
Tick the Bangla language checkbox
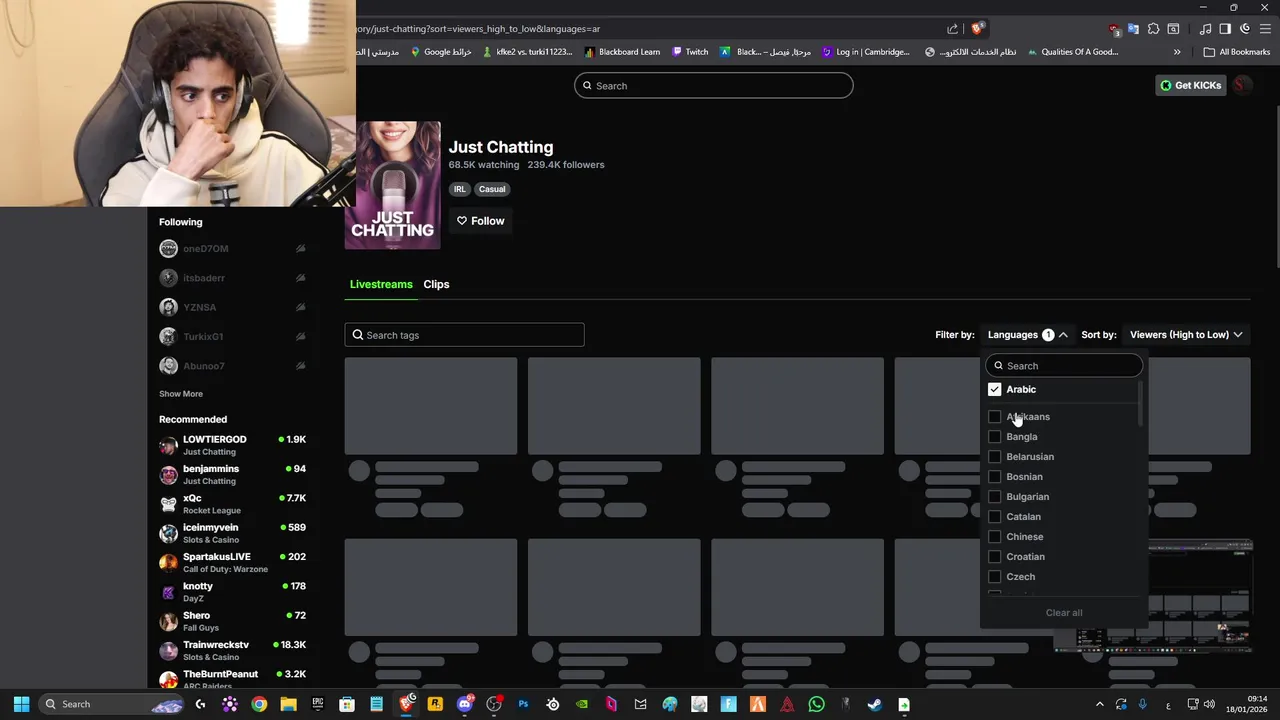[x=994, y=437]
